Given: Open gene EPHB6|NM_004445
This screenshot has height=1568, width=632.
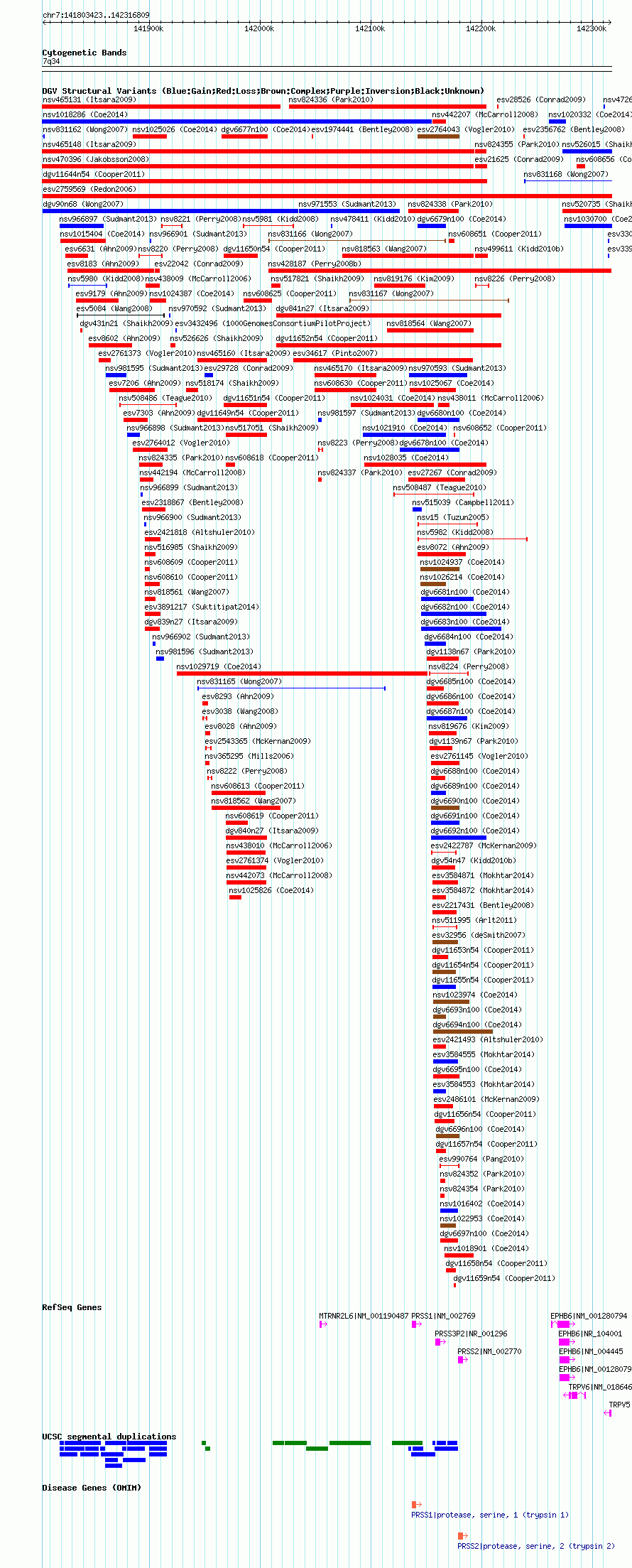Looking at the screenshot, I should click(x=591, y=1352).
